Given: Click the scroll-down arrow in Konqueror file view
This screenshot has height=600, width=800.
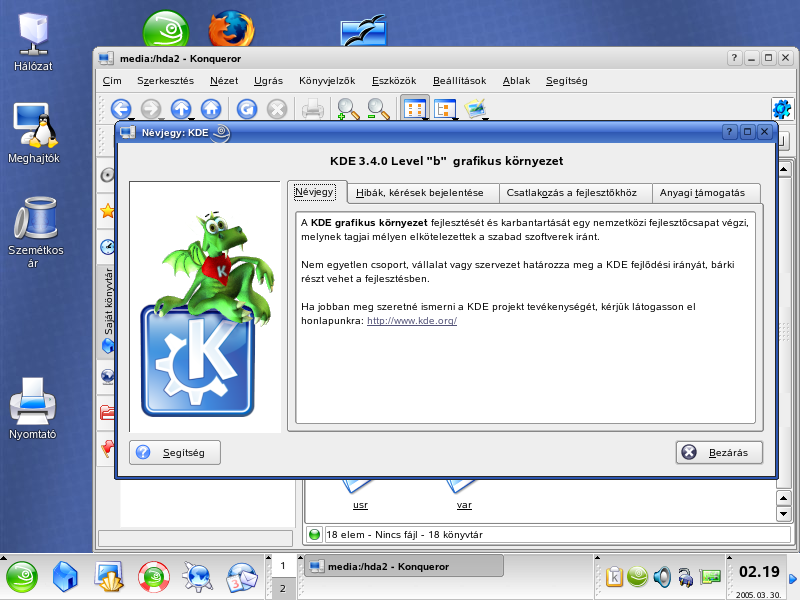Looking at the screenshot, I should point(784,513).
